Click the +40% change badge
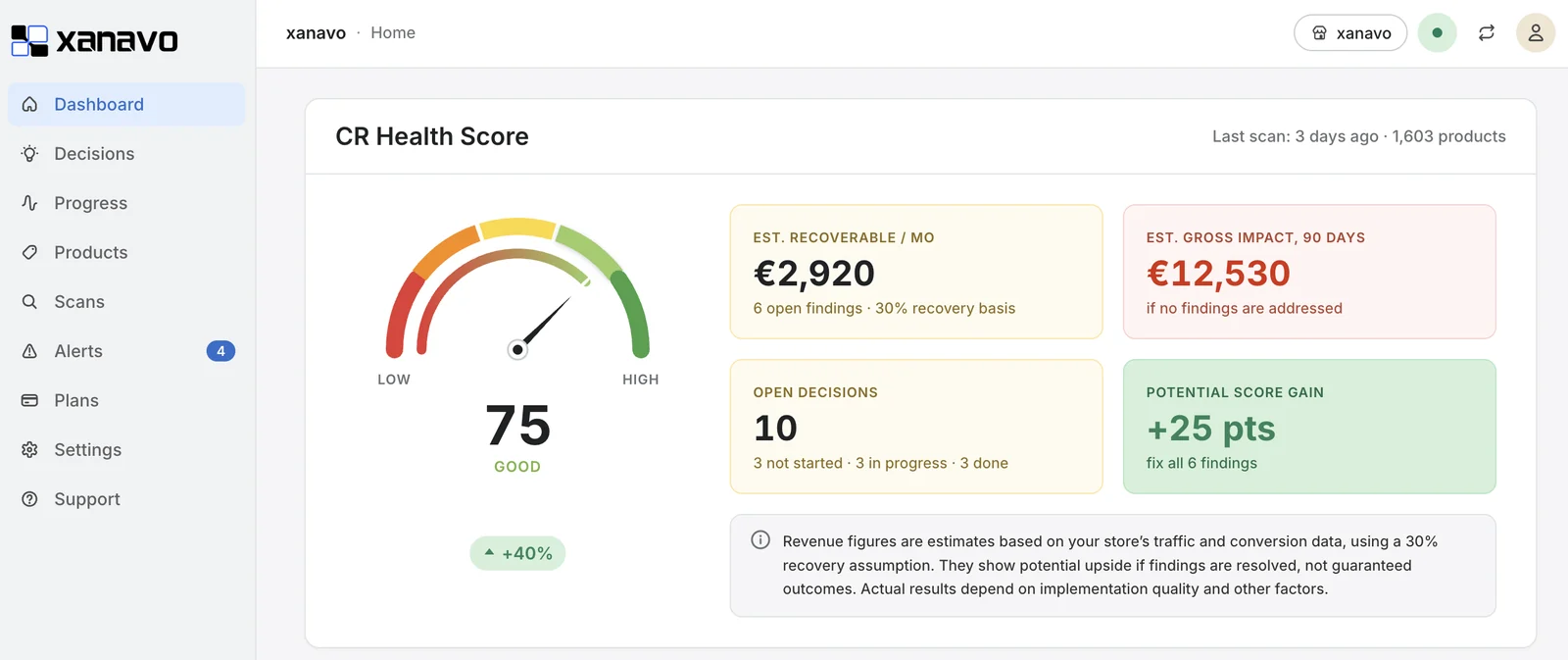1568x660 pixels. point(517,553)
